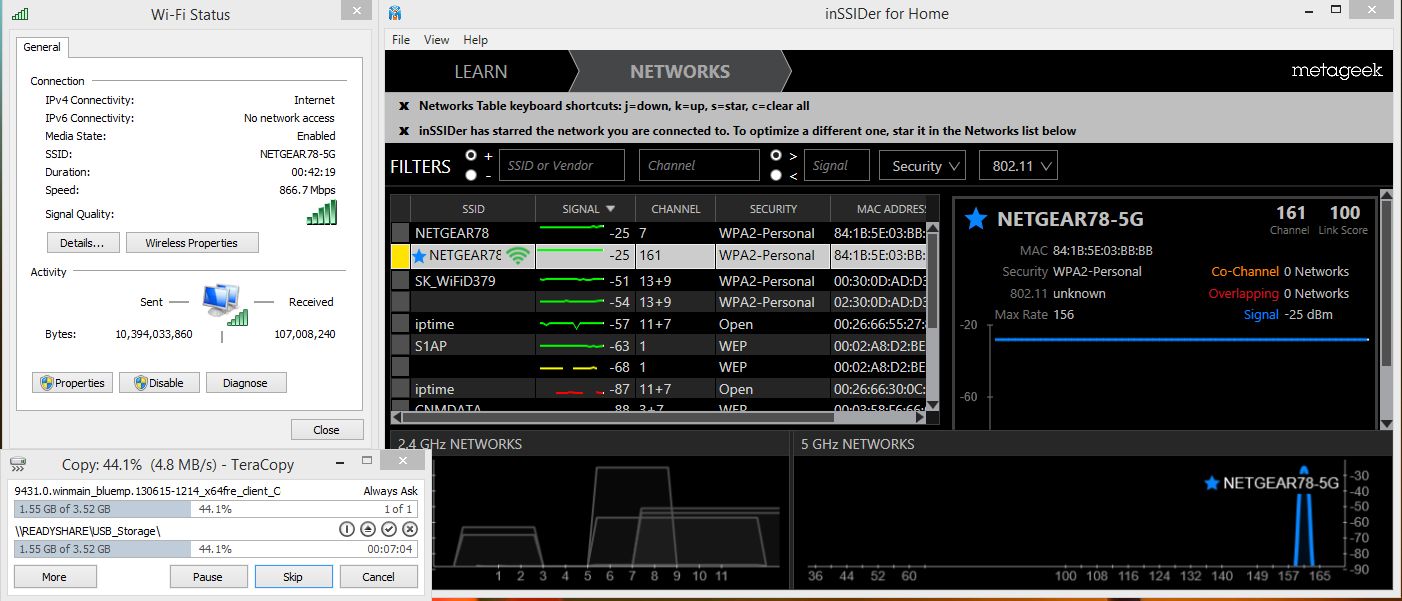Screen dimensions: 1402x601
Task: Close the Wi-Fi Status dialog via Close button
Action: pos(327,430)
